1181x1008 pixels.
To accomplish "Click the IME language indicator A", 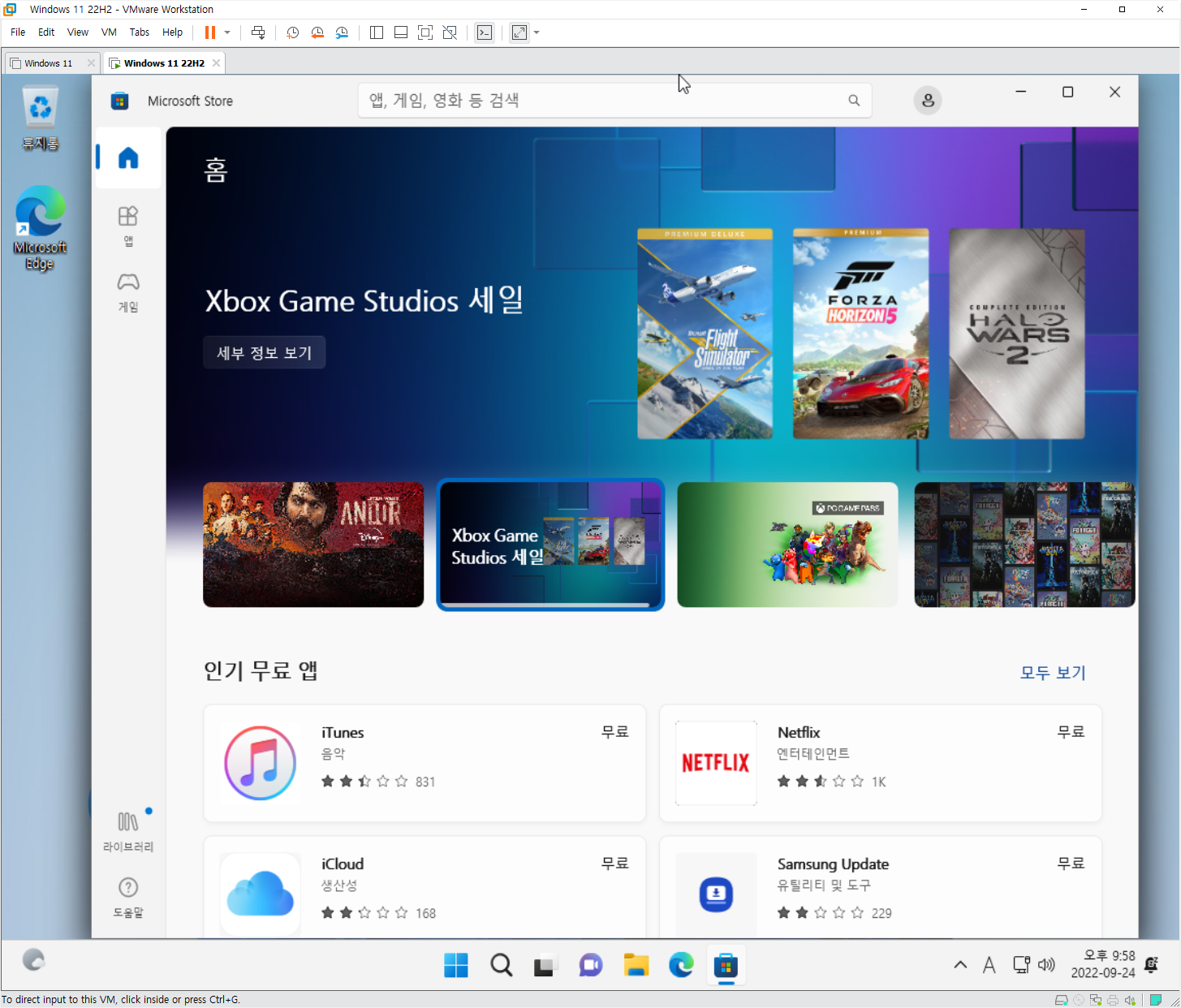I will point(989,965).
